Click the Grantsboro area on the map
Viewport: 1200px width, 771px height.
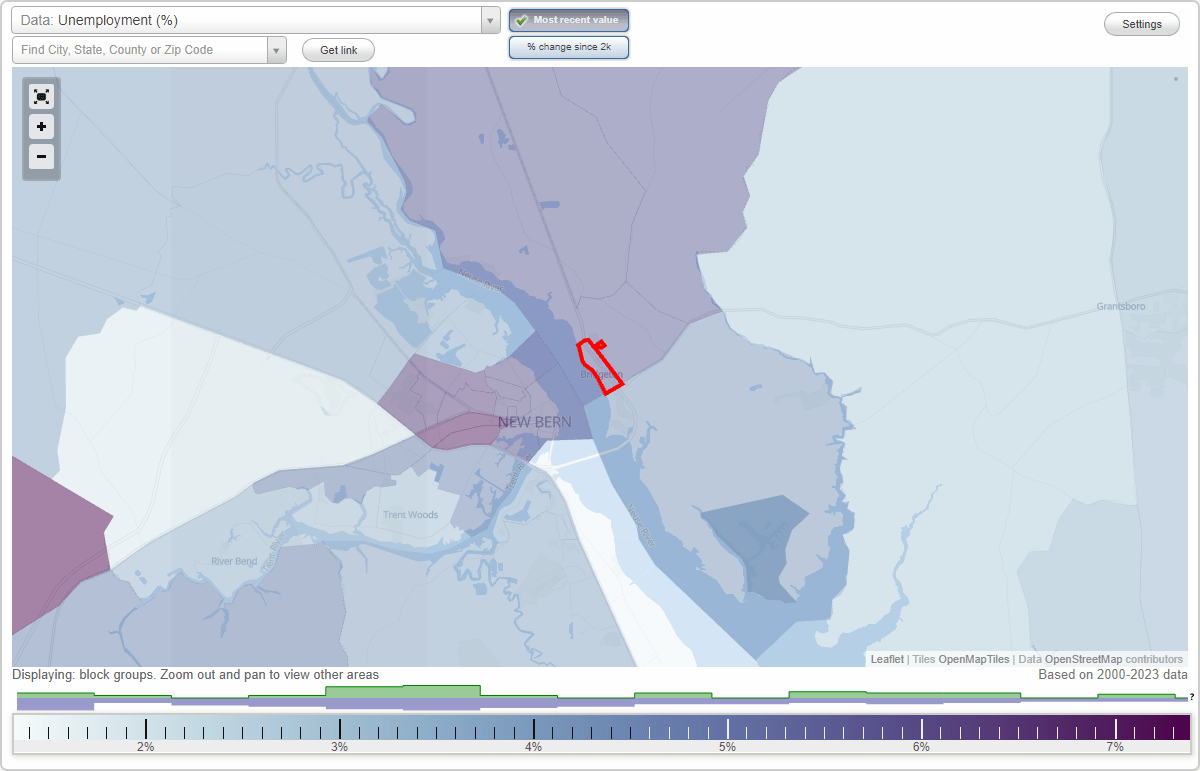[x=1120, y=308]
